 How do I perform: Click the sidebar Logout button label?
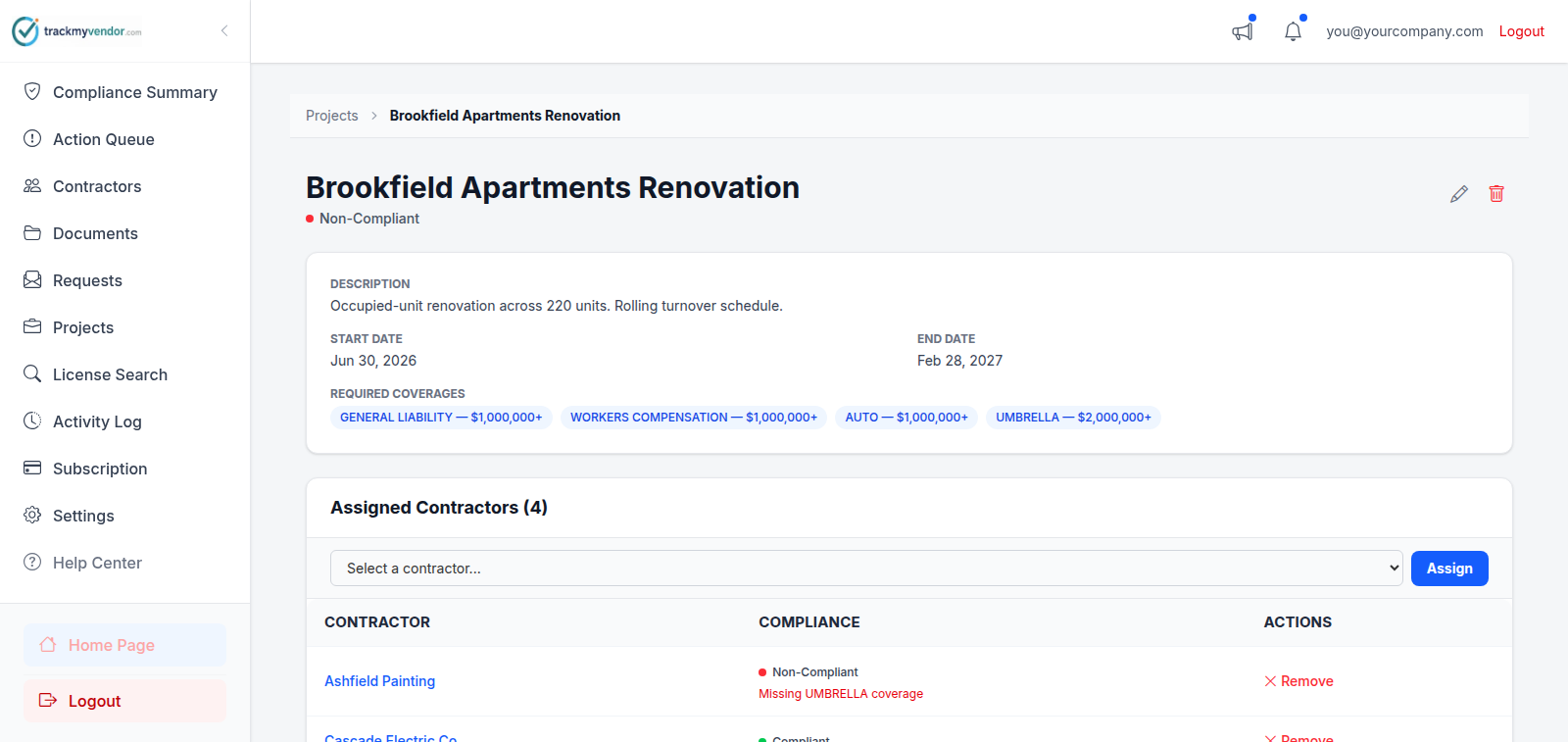click(x=94, y=701)
